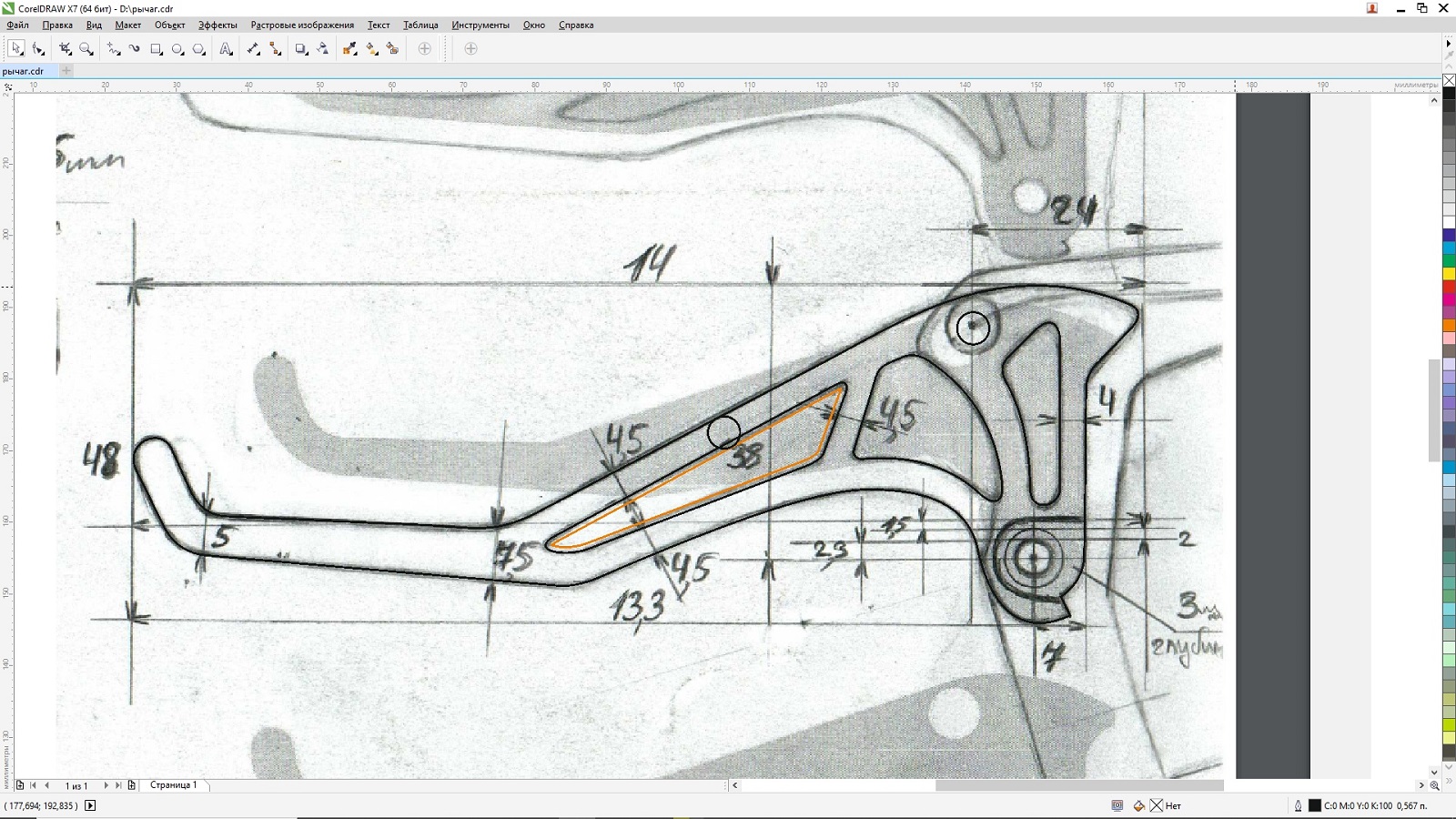1456x819 pixels.
Task: Select the Freehand curve tool
Action: 113,49
